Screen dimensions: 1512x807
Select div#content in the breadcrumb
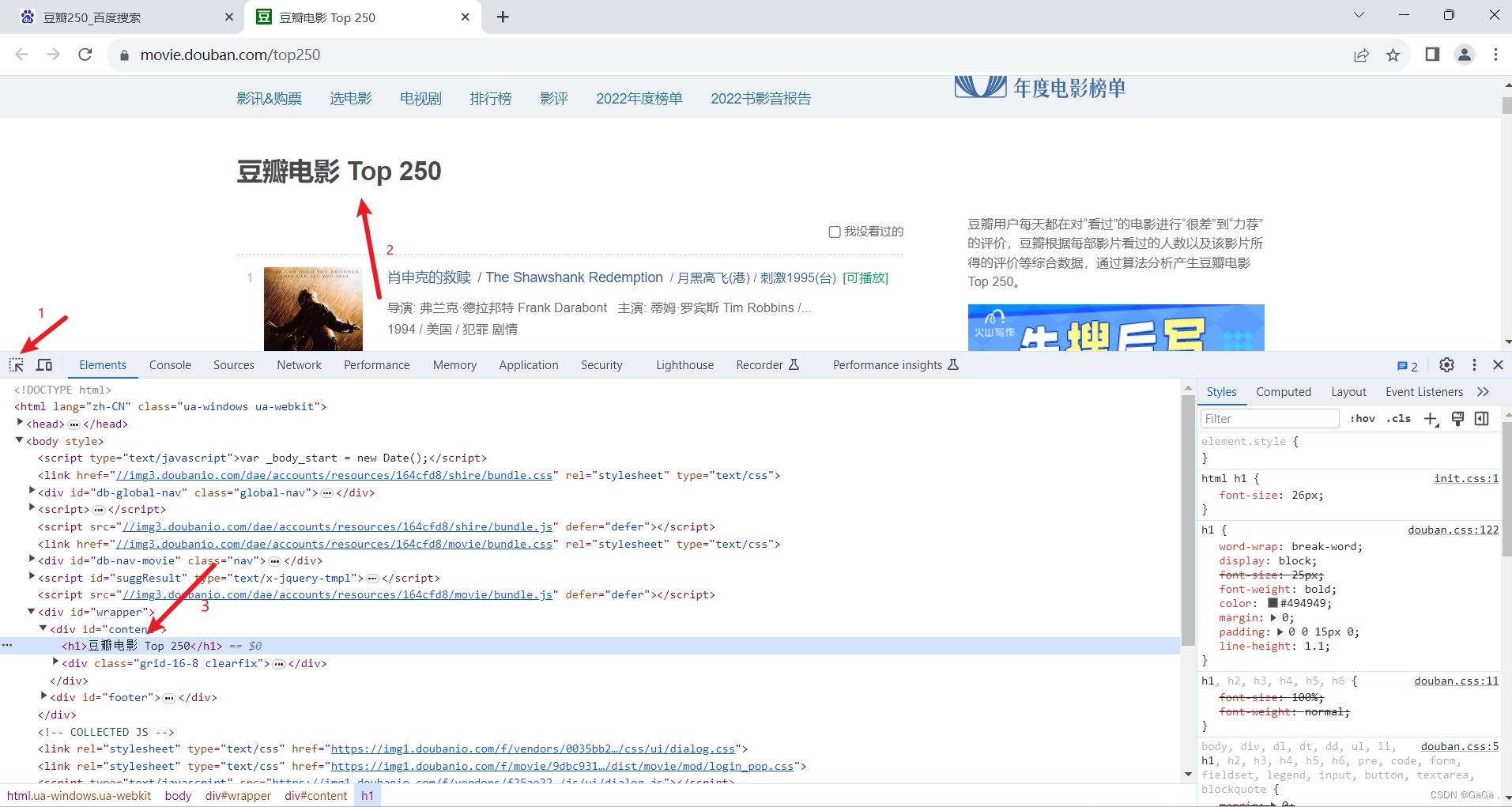315,796
